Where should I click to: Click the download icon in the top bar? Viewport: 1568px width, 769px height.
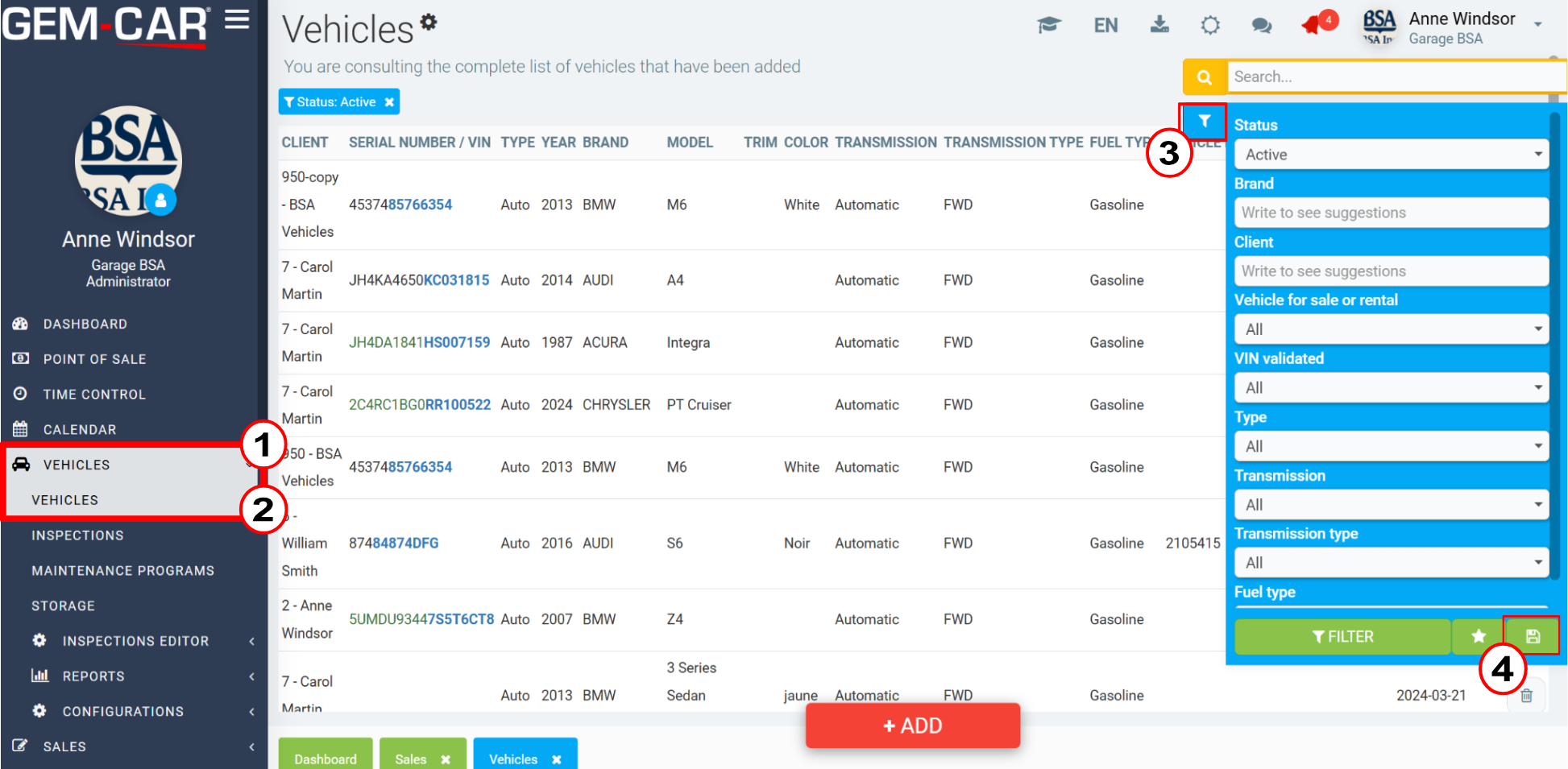click(1159, 24)
